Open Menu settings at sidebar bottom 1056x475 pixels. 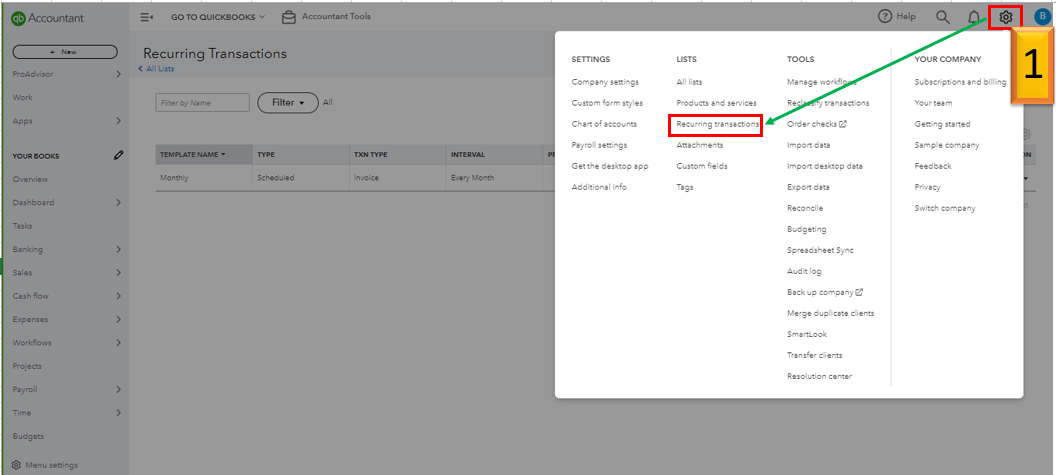tap(50, 465)
